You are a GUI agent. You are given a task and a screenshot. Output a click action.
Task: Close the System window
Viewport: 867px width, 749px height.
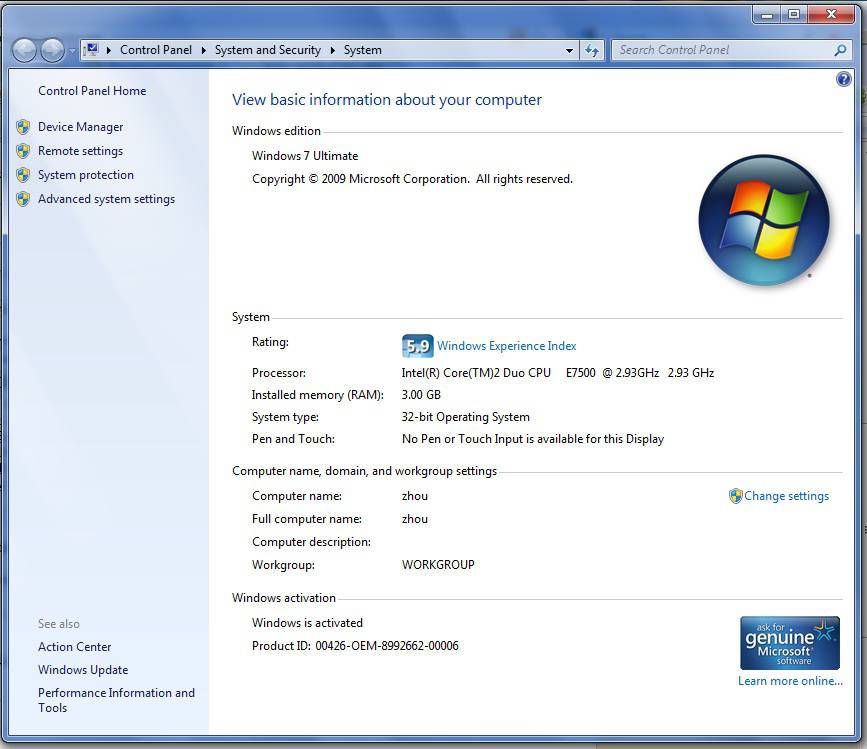coord(831,15)
